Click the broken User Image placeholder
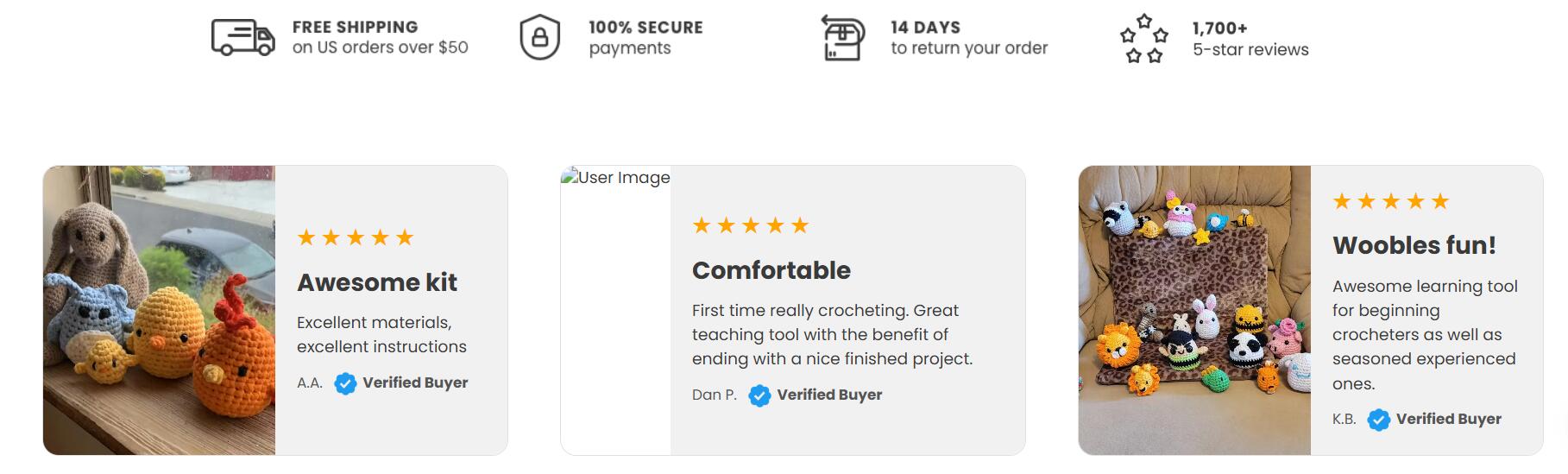This screenshot has height=474, width=1568. click(615, 178)
